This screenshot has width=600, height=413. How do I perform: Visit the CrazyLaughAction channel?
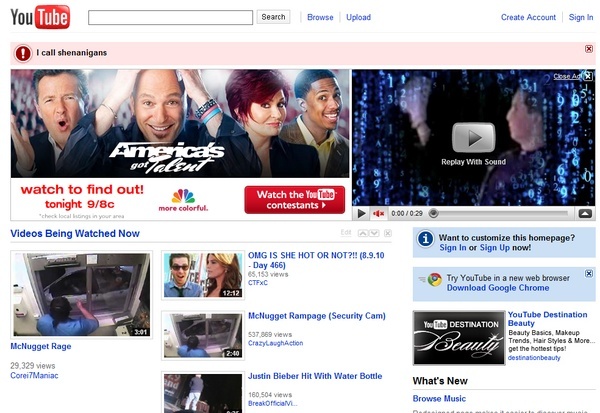(276, 343)
